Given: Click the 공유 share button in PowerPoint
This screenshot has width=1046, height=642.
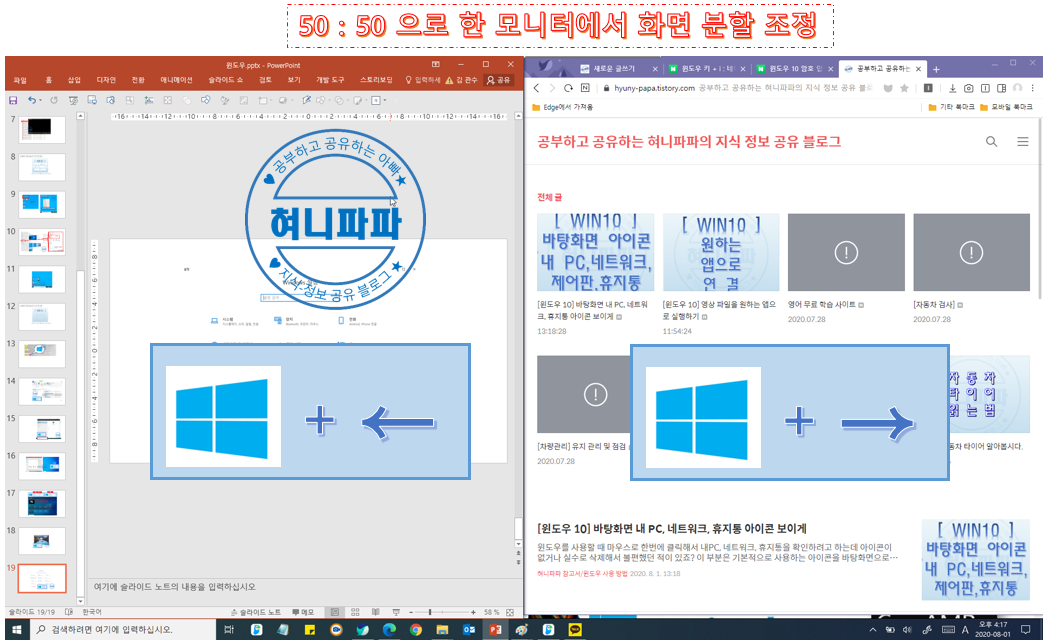Looking at the screenshot, I should tap(498, 80).
